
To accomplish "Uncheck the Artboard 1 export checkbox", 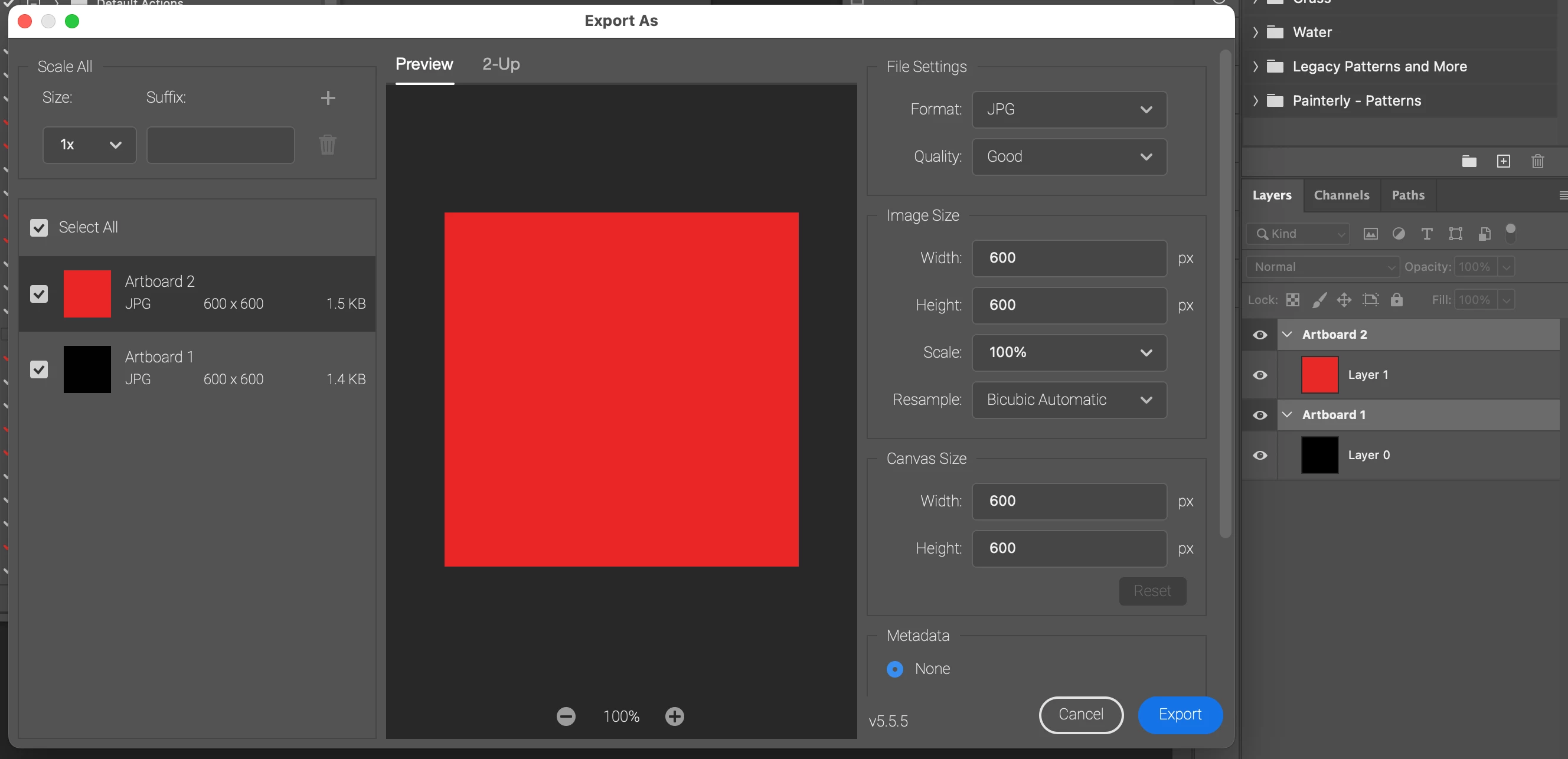I will [39, 369].
